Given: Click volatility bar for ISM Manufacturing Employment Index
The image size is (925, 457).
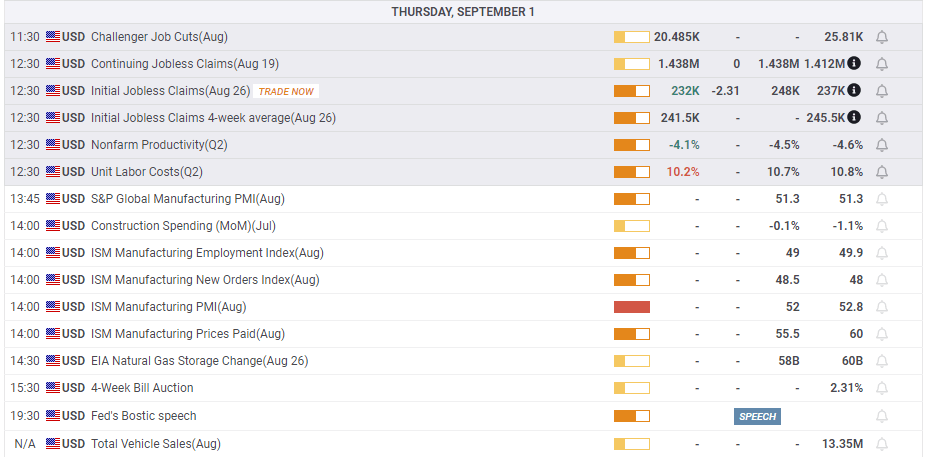Looking at the screenshot, I should tap(631, 253).
